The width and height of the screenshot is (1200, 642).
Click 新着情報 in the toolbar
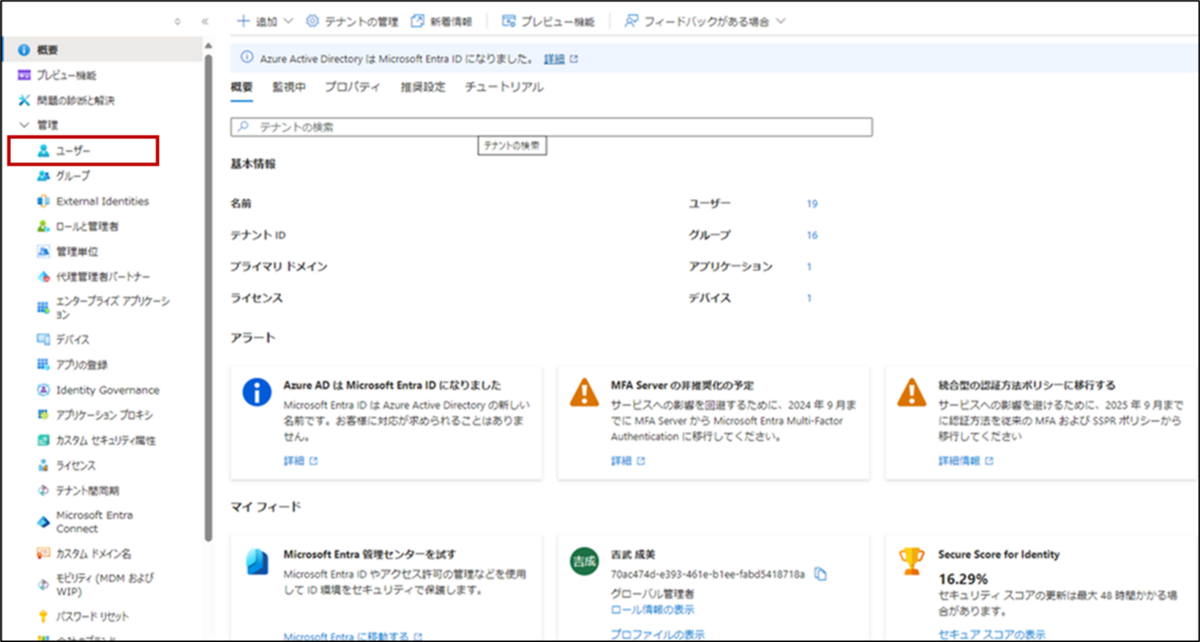(441, 20)
